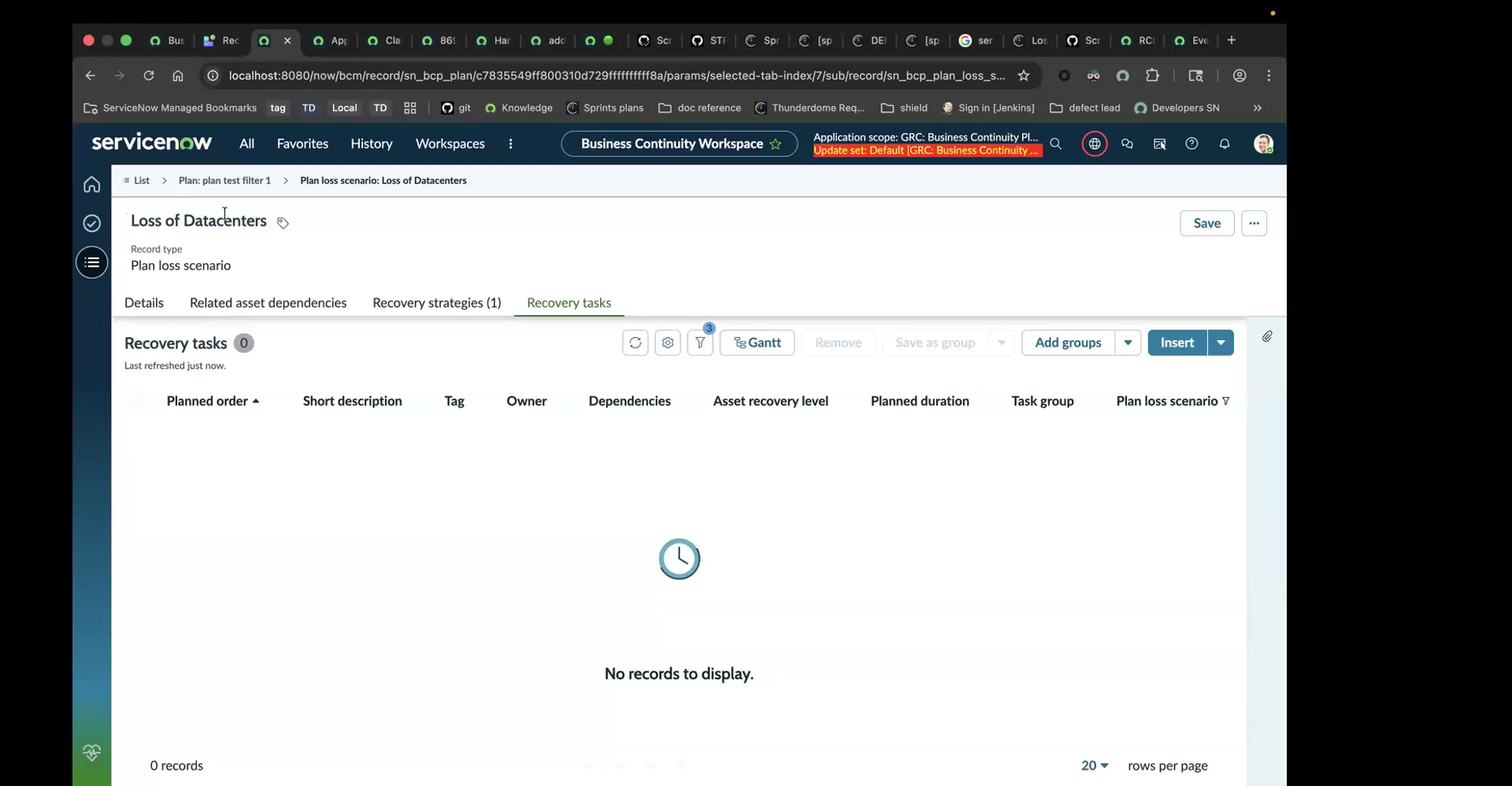Open the Knowledge bookmark
Image resolution: width=1512 pixels, height=786 pixels.
click(x=519, y=108)
